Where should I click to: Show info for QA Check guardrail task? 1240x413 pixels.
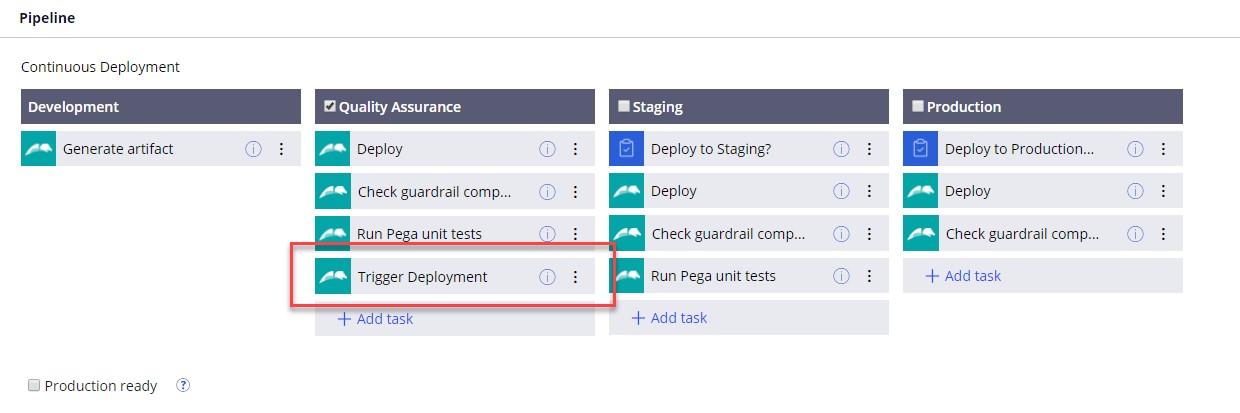[547, 192]
